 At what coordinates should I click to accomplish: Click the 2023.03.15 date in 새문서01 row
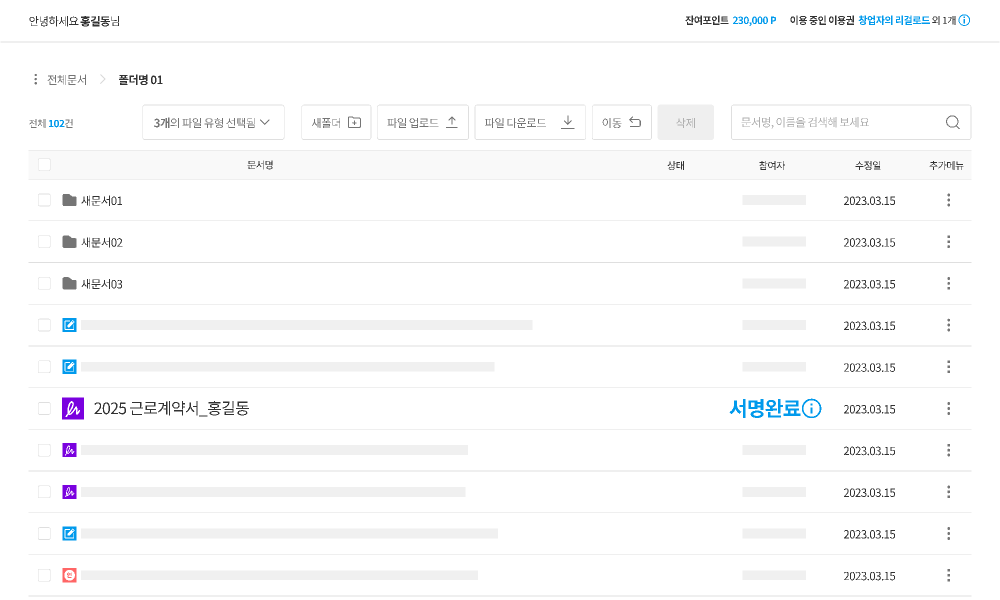(x=869, y=201)
